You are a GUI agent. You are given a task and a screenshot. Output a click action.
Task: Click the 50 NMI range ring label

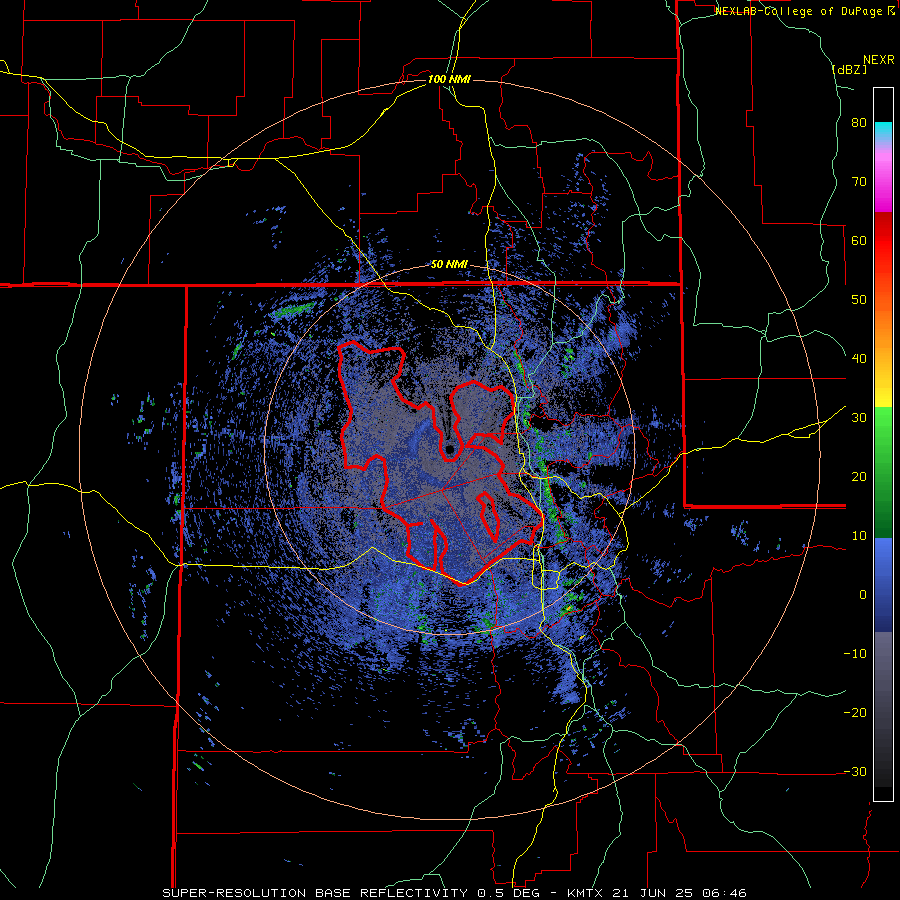[449, 265]
